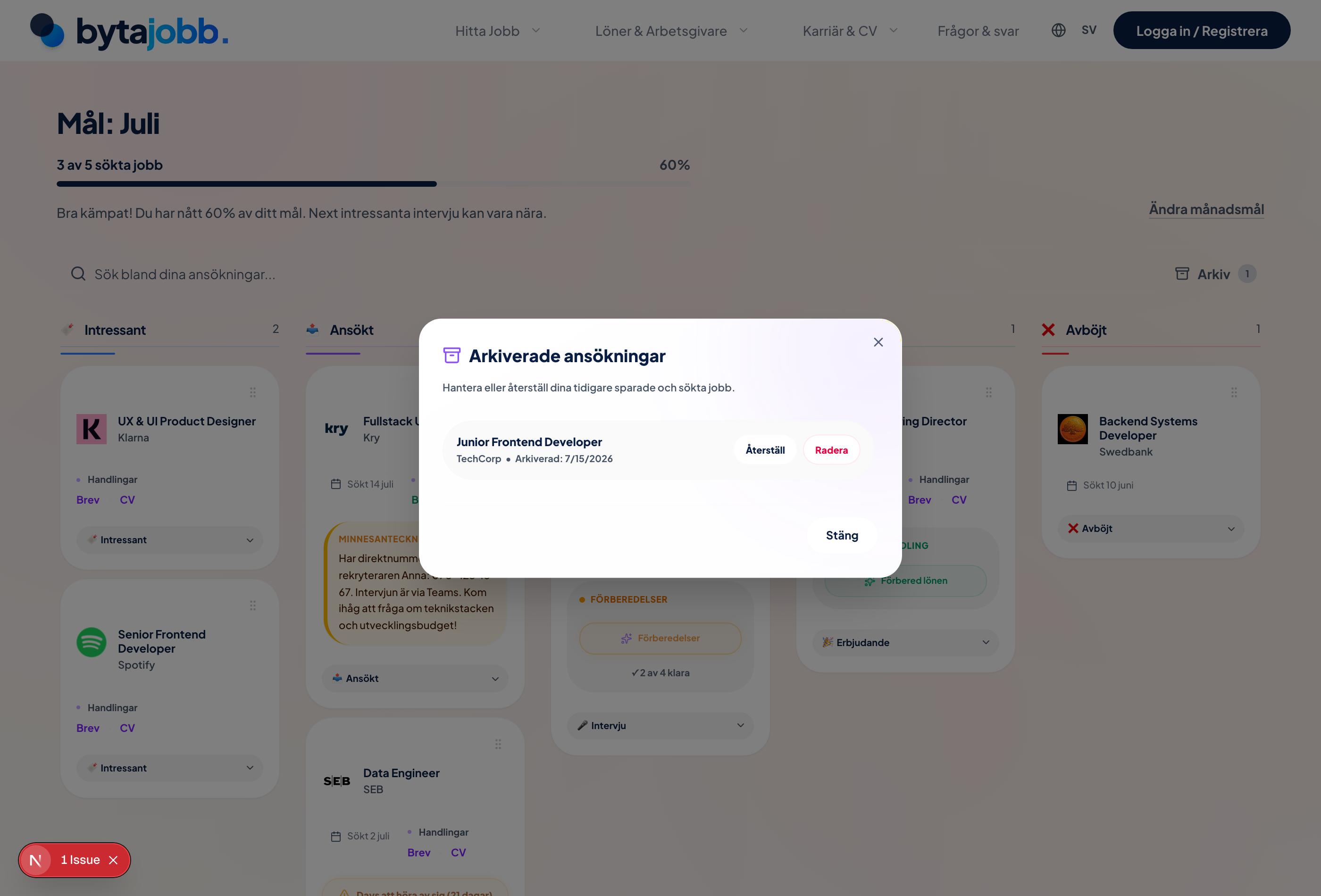Dismiss the 1 Issue badge
Image resolution: width=1321 pixels, height=896 pixels.
pos(114,860)
